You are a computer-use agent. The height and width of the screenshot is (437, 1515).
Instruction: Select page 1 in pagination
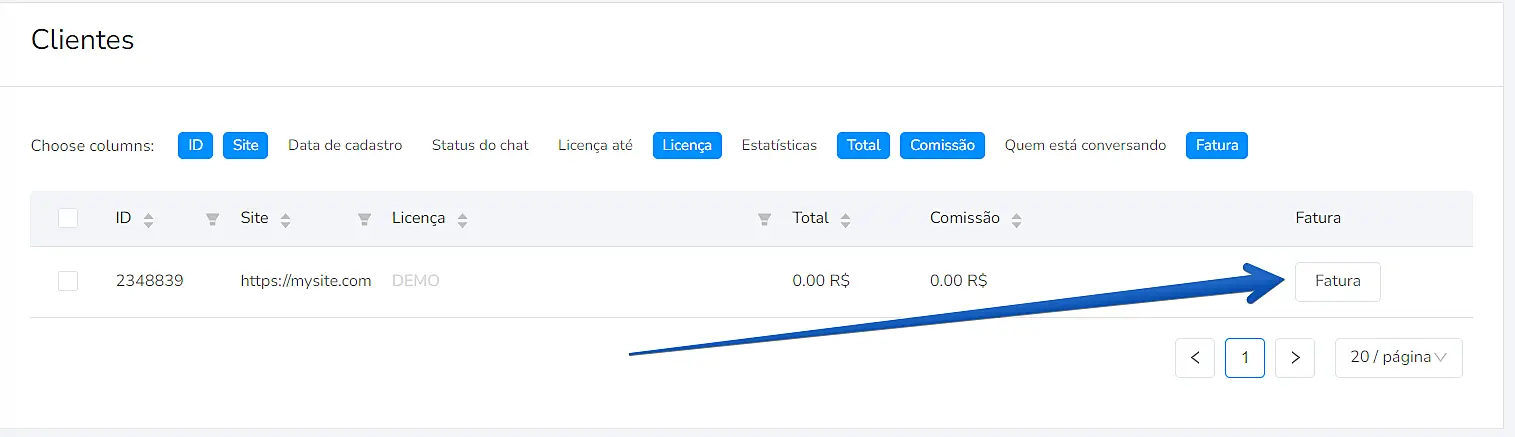(1245, 357)
